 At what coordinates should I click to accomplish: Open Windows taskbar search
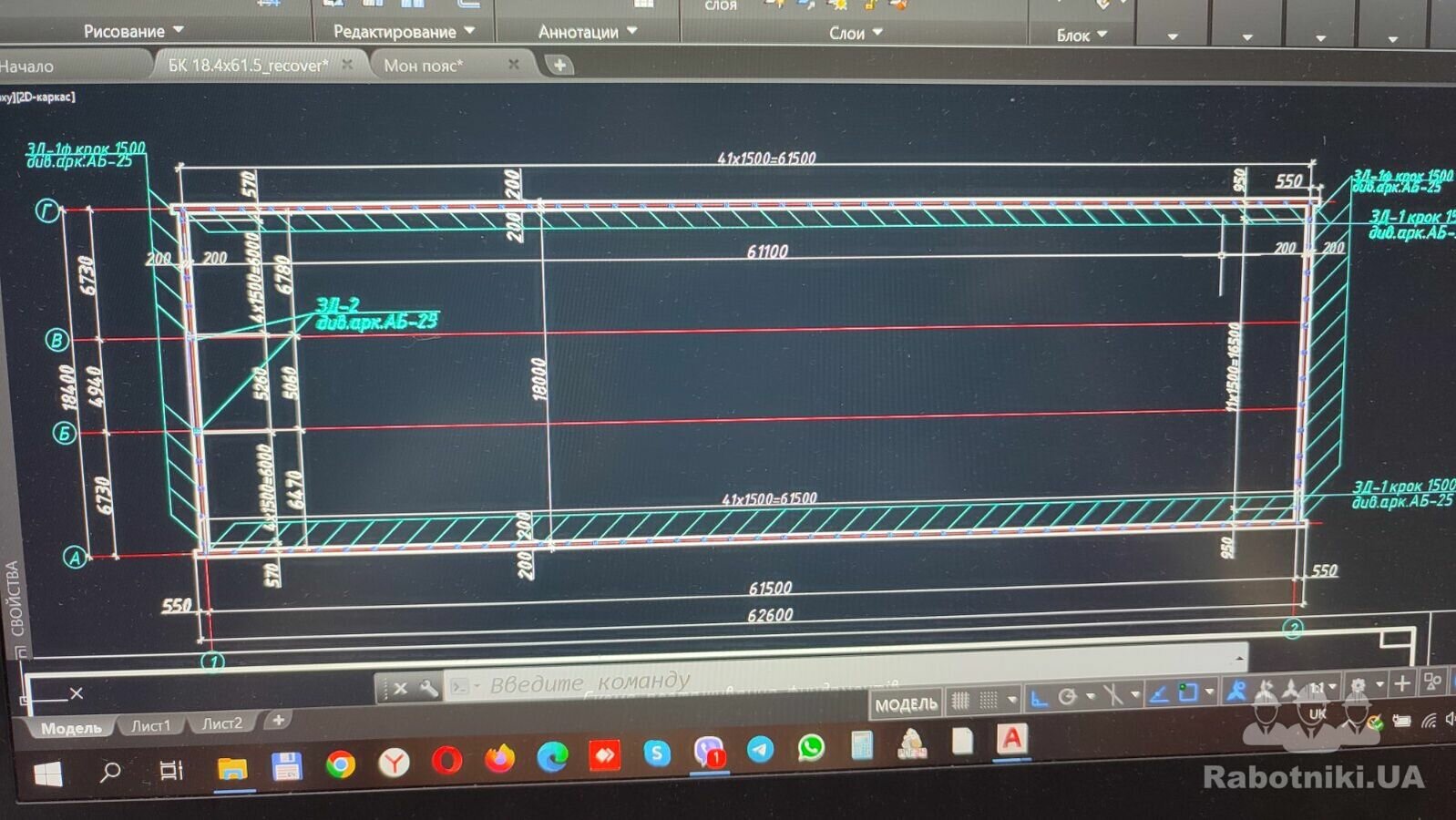[110, 772]
